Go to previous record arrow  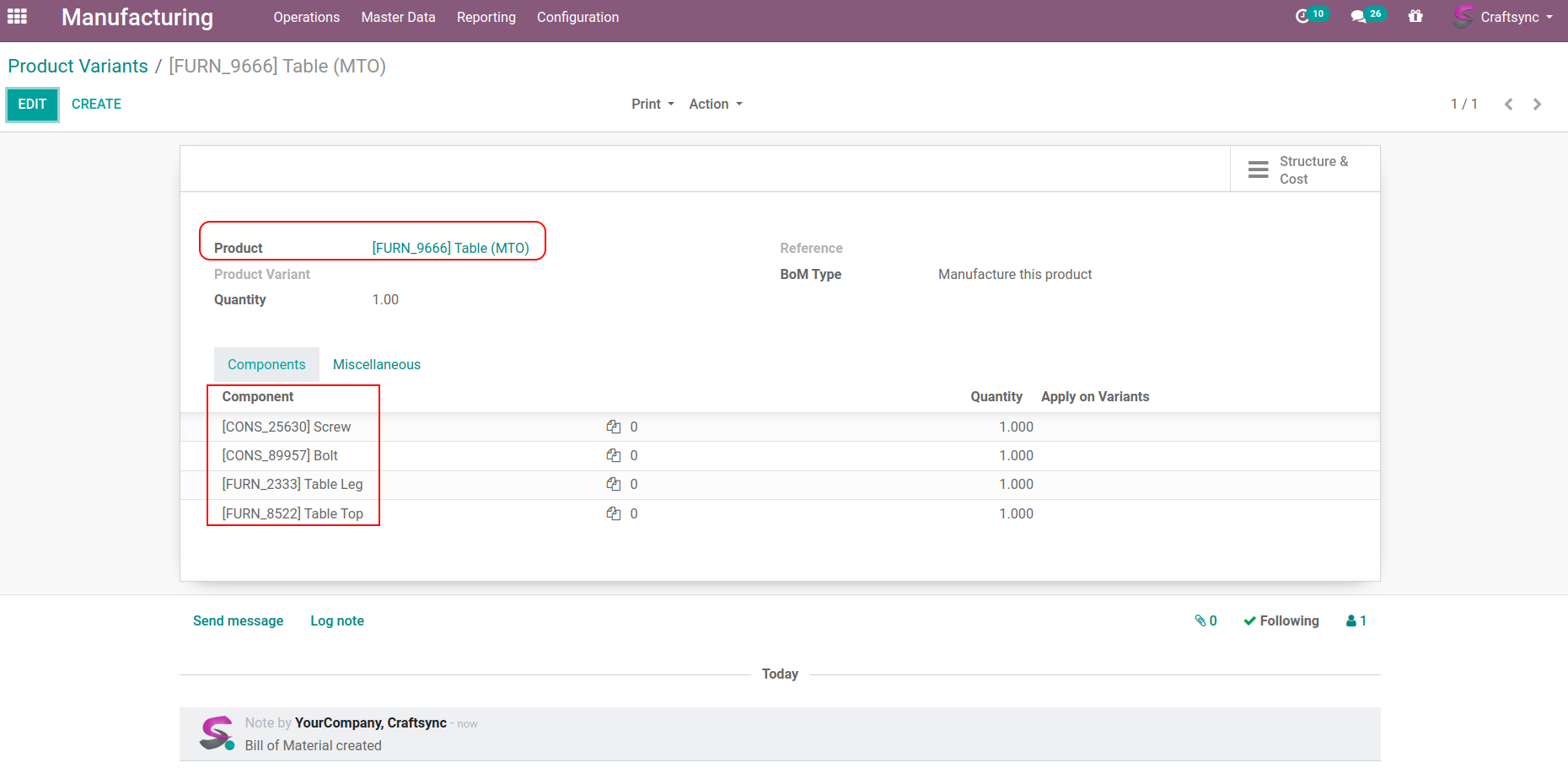point(1508,105)
